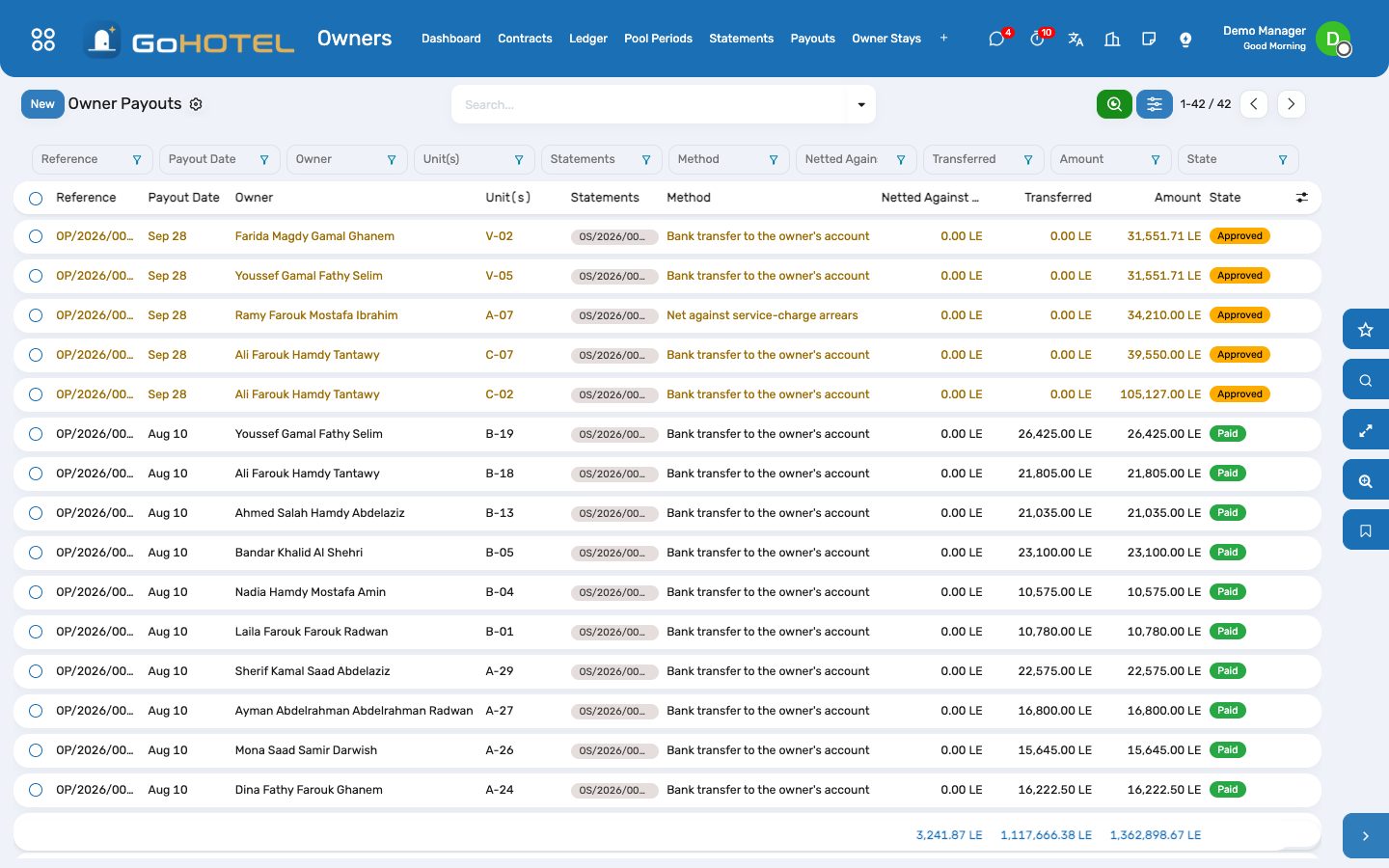The height and width of the screenshot is (868, 1389).
Task: Tick the checkbox for unit B-19 row
Action: 36,434
